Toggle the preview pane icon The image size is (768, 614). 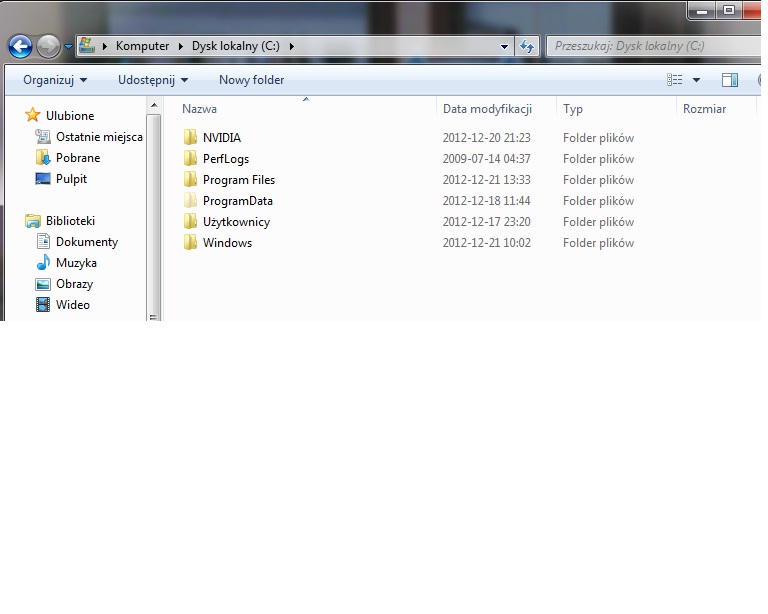click(x=730, y=80)
